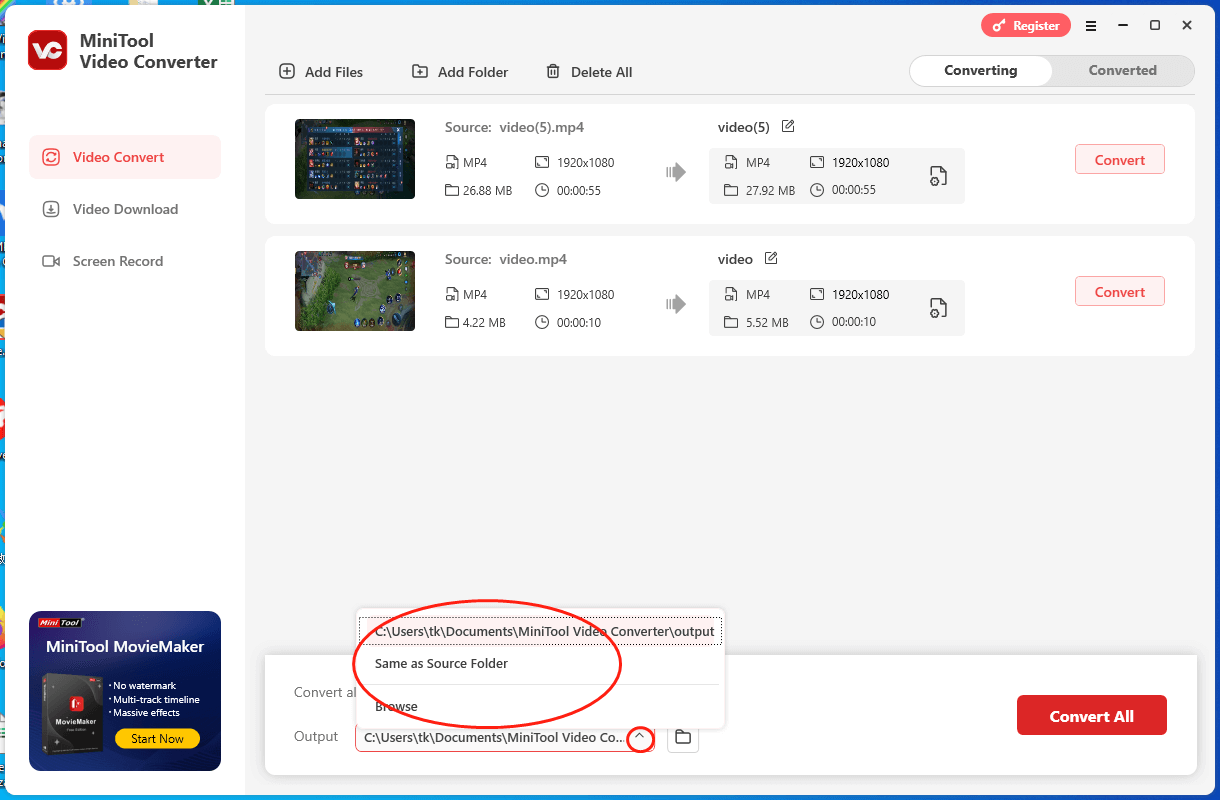Screen dimensions: 1220x800
Task: Click source duration 00:00:55
Action: pyautogui.click(x=579, y=191)
